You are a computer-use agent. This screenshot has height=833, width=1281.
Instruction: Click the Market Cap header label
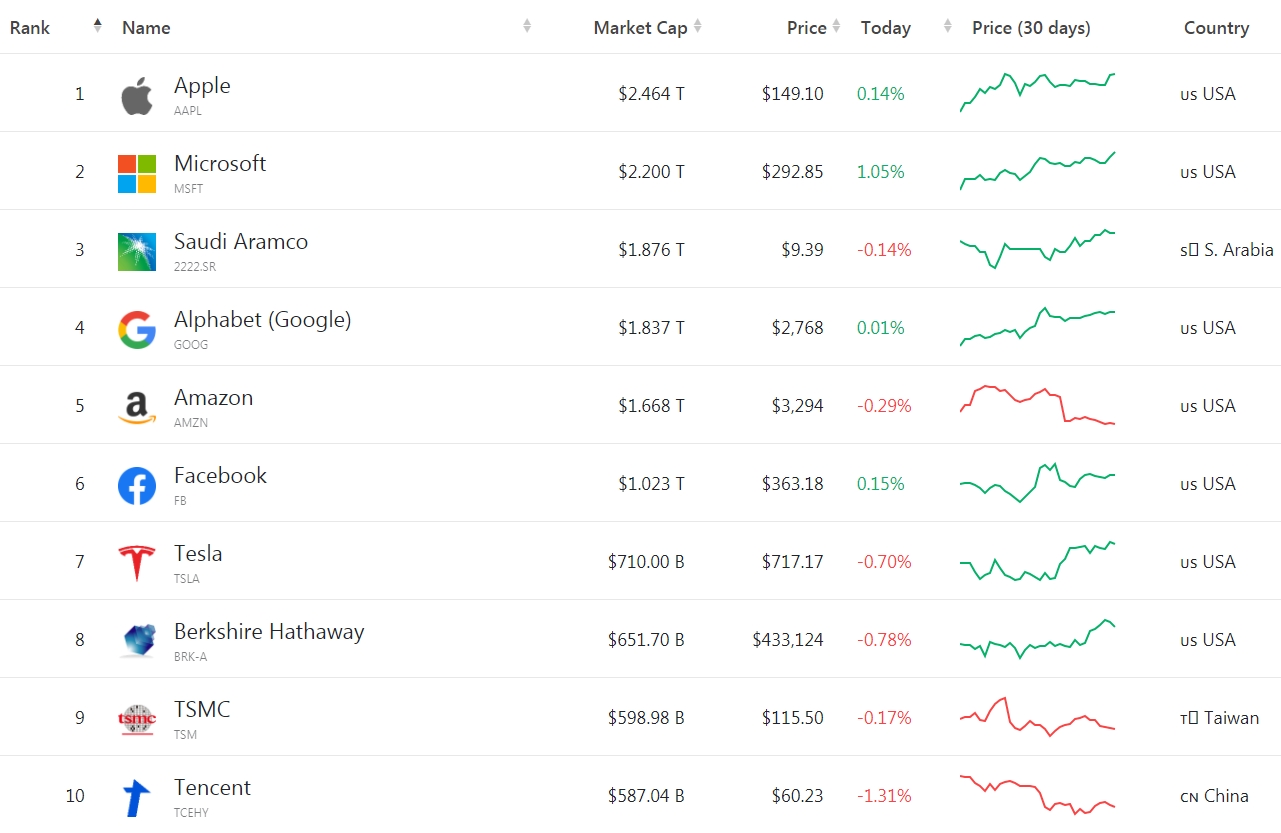[x=640, y=28]
